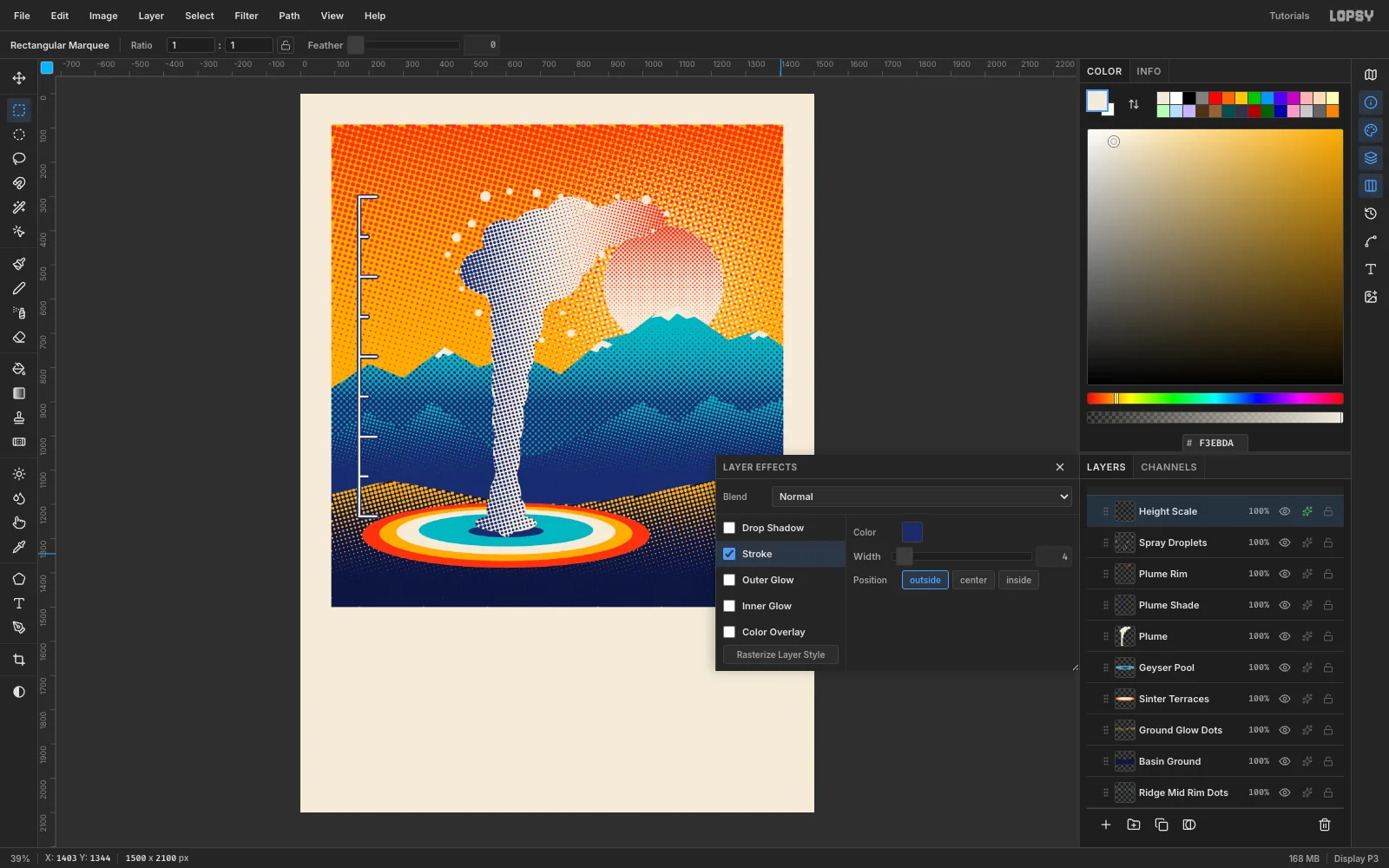
Task: Open the stroke color swatch
Action: pos(912,532)
